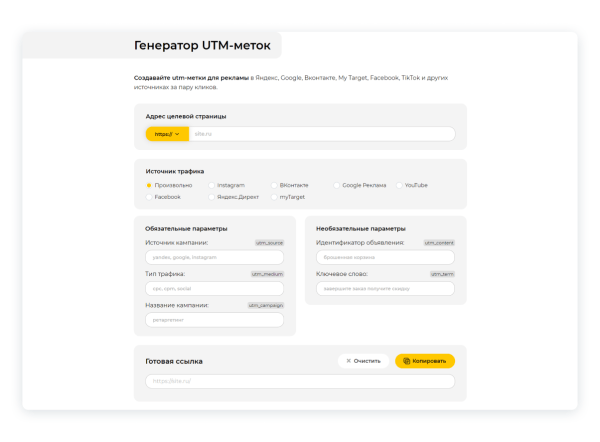Click the utm_source tag badge

(x=270, y=242)
